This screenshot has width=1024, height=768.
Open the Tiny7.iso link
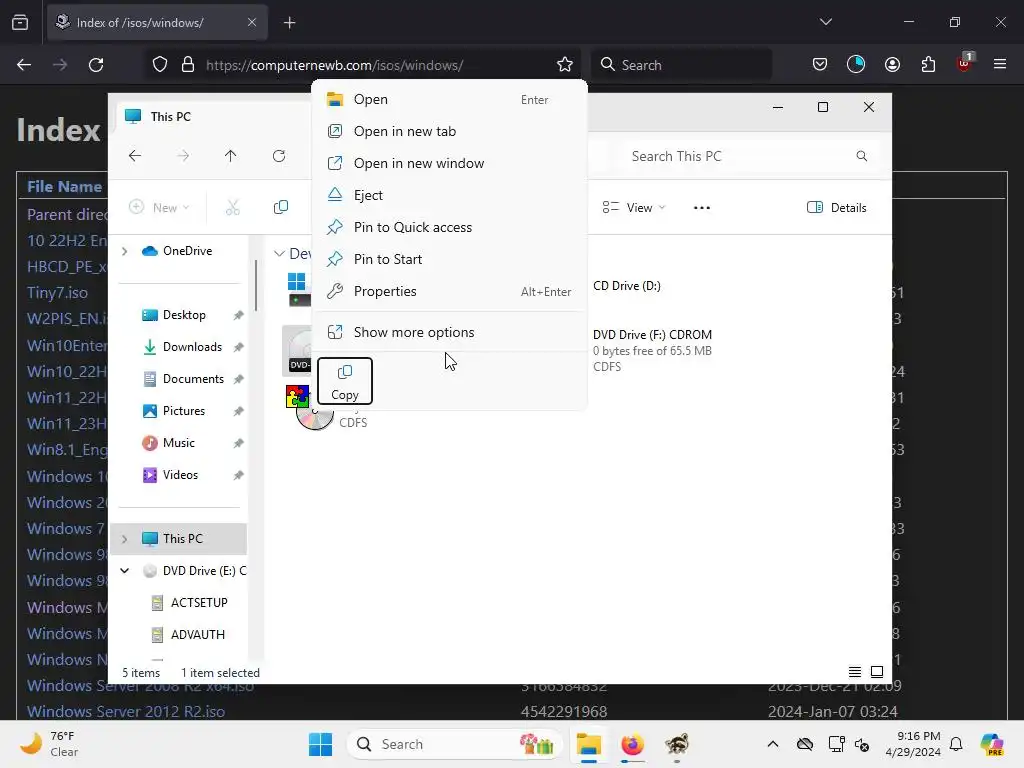click(57, 293)
